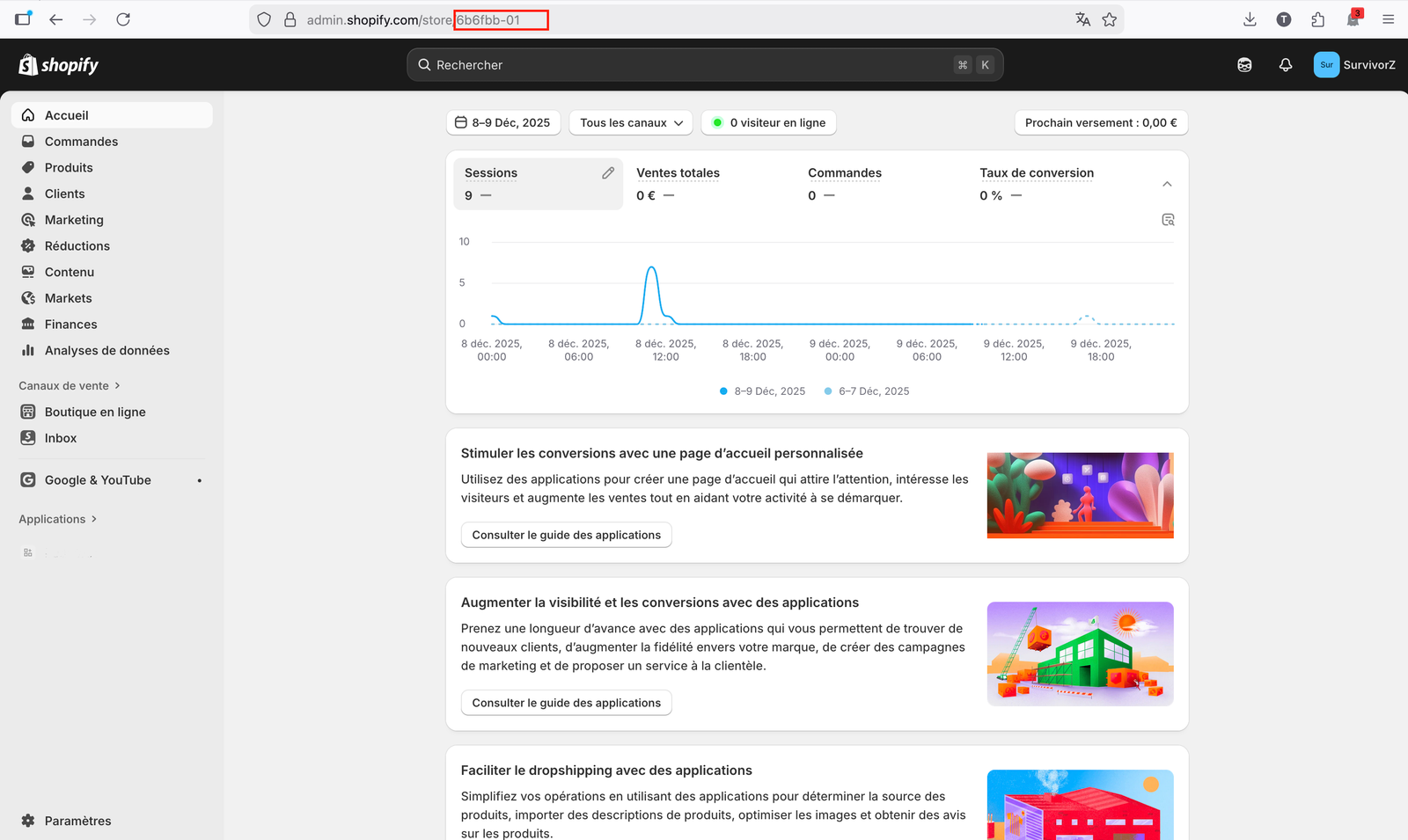
Task: Open the chart report icon
Action: pos(1168,220)
